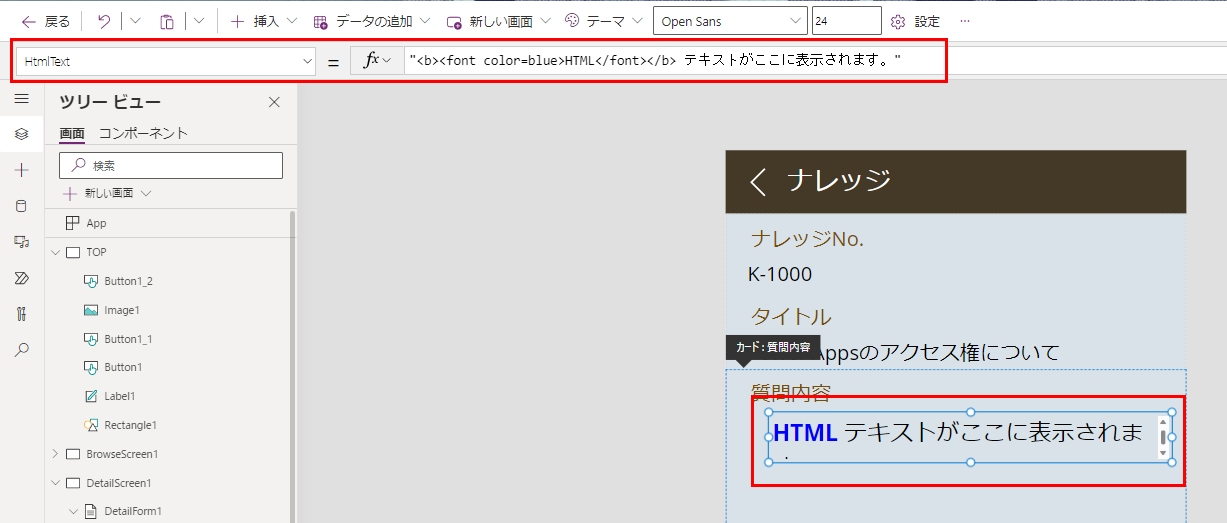Switch to the 画面 tab
The height and width of the screenshot is (523, 1227).
(72, 134)
